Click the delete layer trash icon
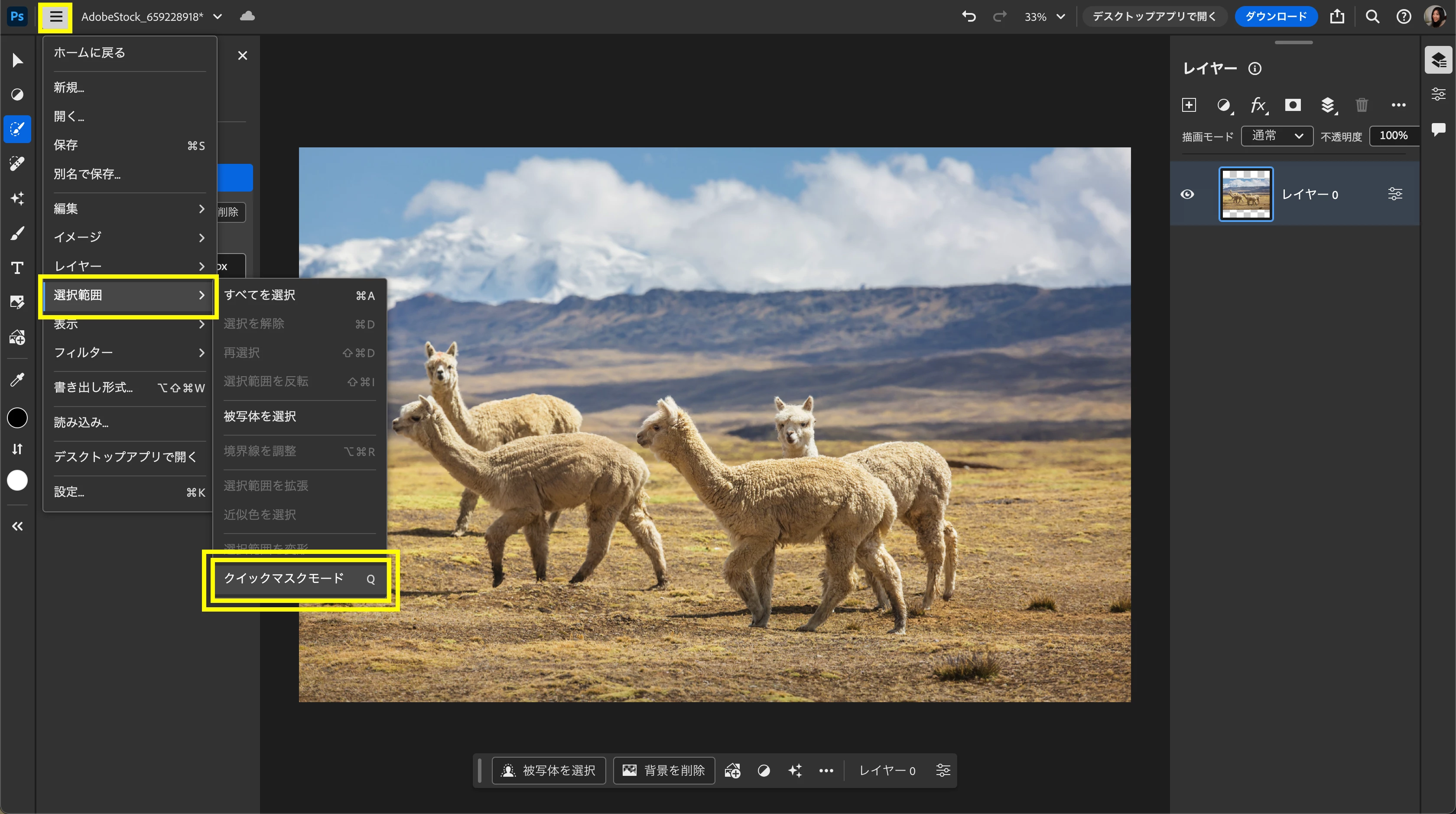The width and height of the screenshot is (1456, 814). (x=1362, y=105)
